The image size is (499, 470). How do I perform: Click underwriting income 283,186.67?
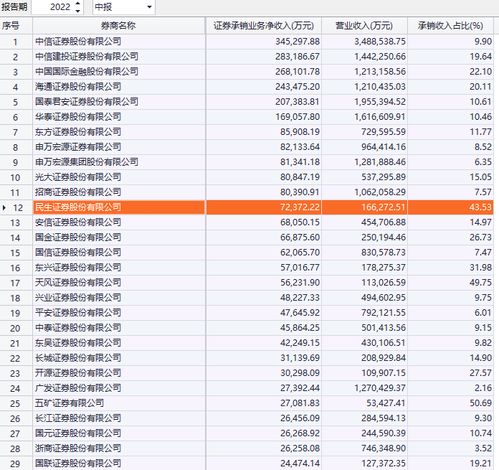297,57
